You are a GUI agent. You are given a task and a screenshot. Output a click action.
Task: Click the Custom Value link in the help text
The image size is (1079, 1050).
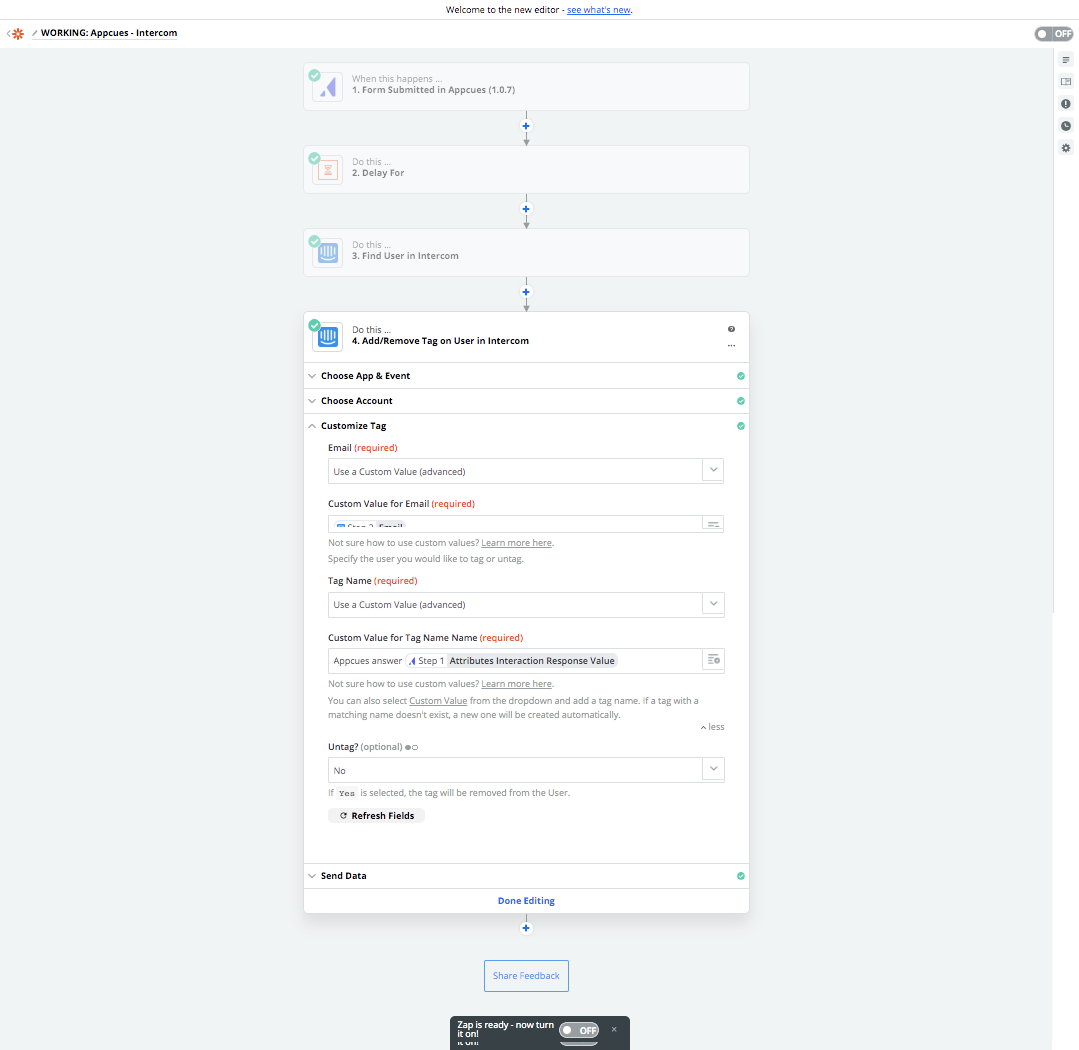(438, 700)
